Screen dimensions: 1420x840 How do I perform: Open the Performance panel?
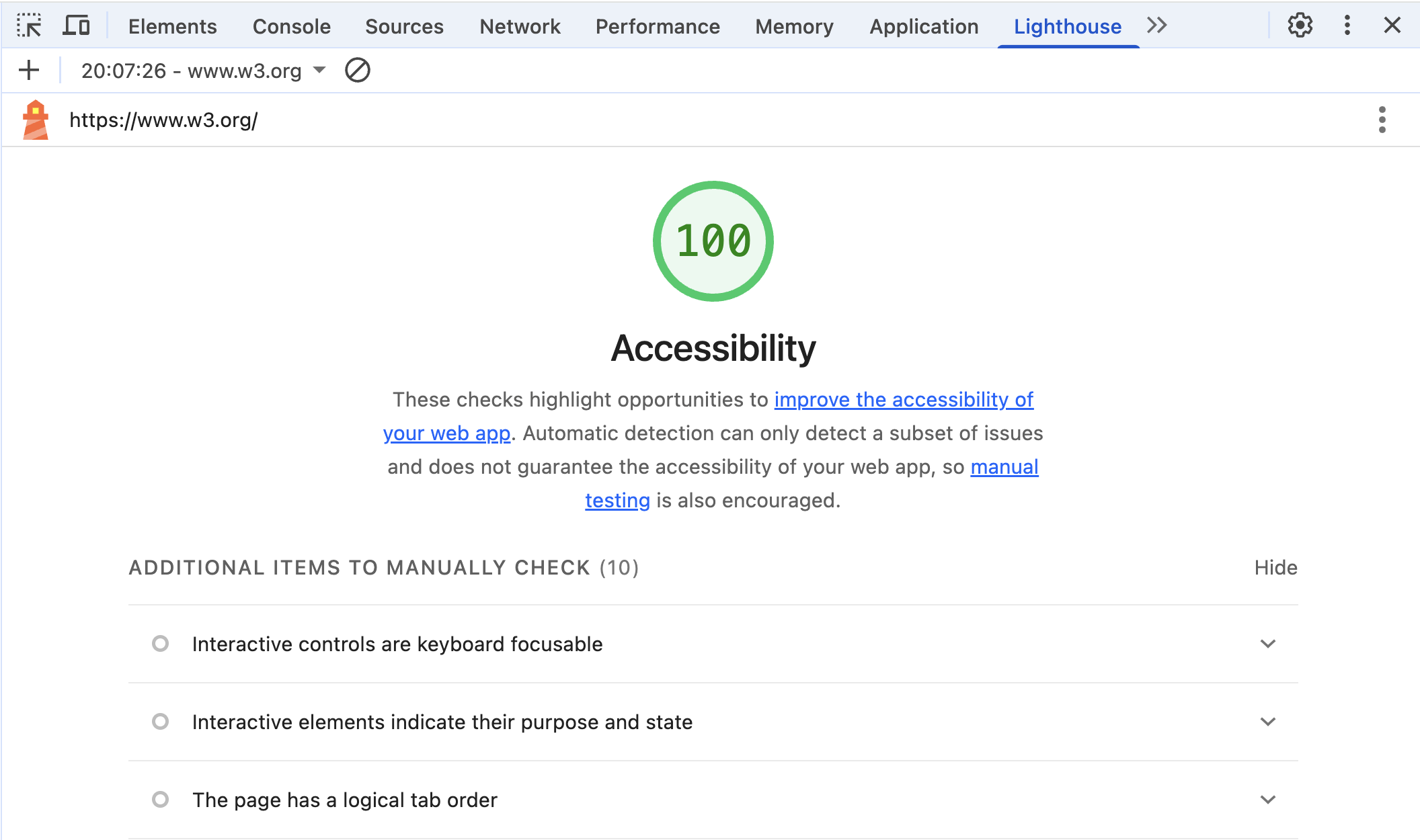point(657,26)
